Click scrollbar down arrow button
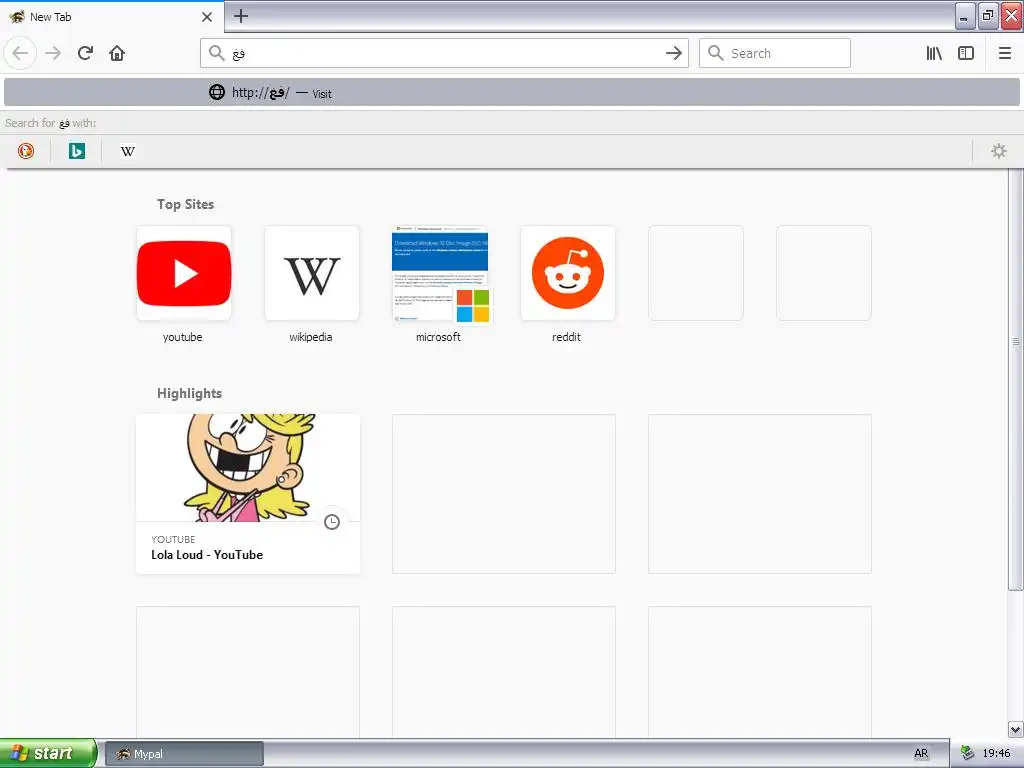1024x768 pixels. click(x=1016, y=729)
